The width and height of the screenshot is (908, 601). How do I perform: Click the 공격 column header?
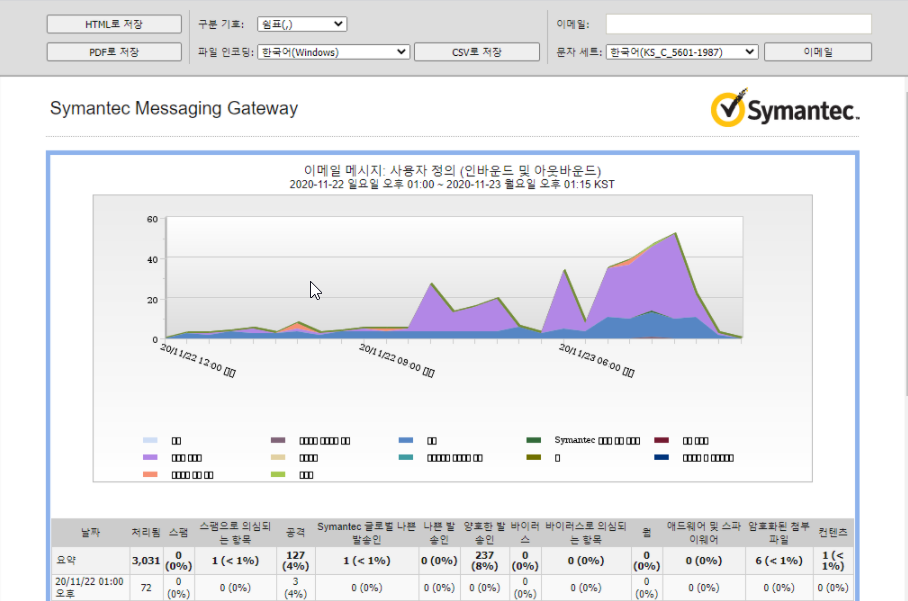click(295, 532)
